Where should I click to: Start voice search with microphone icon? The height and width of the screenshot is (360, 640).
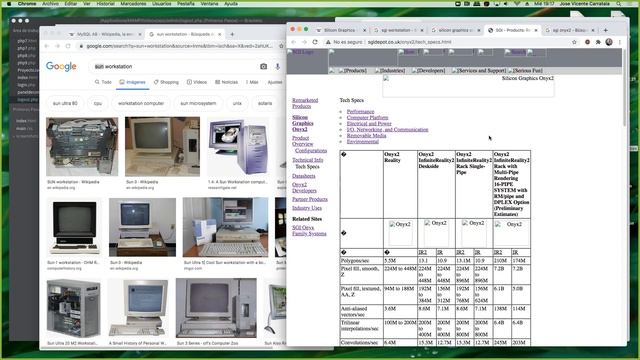coord(278,66)
